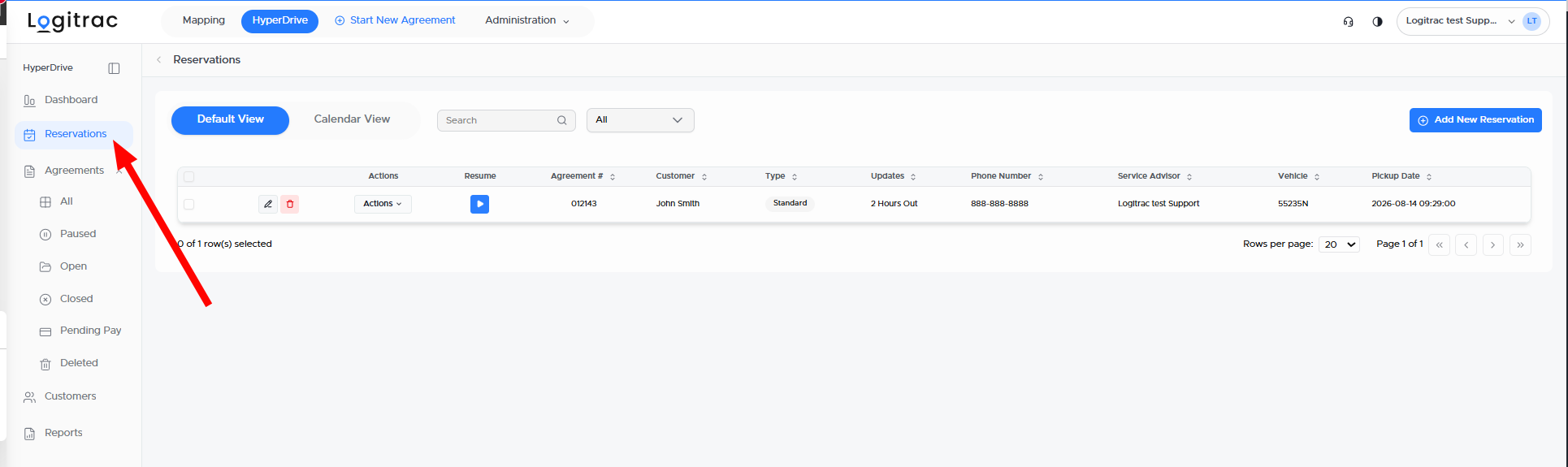Go to previous page of results

pos(1466,244)
